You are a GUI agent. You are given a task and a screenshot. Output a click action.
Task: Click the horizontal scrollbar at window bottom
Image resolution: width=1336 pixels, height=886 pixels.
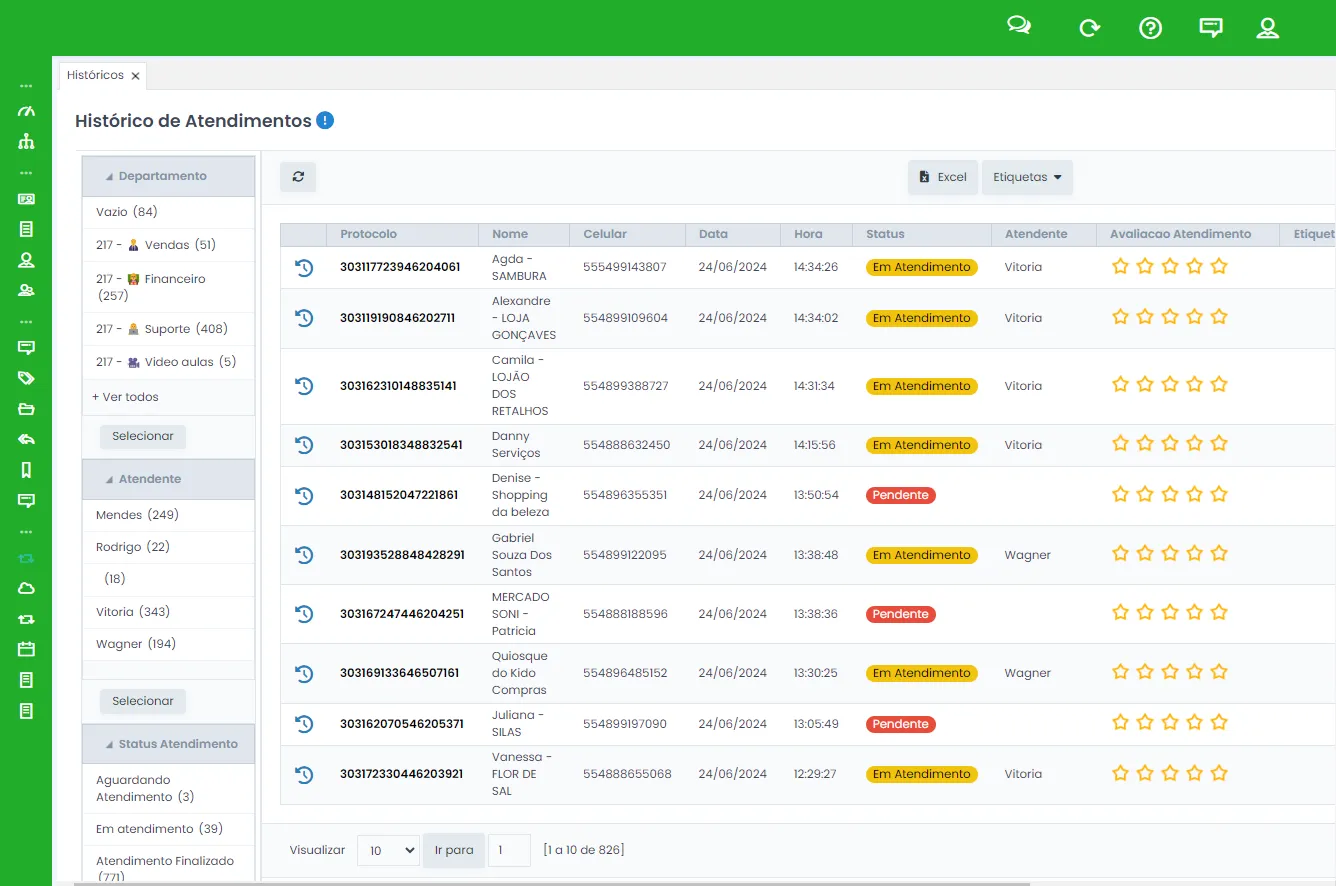pyautogui.click(x=552, y=883)
